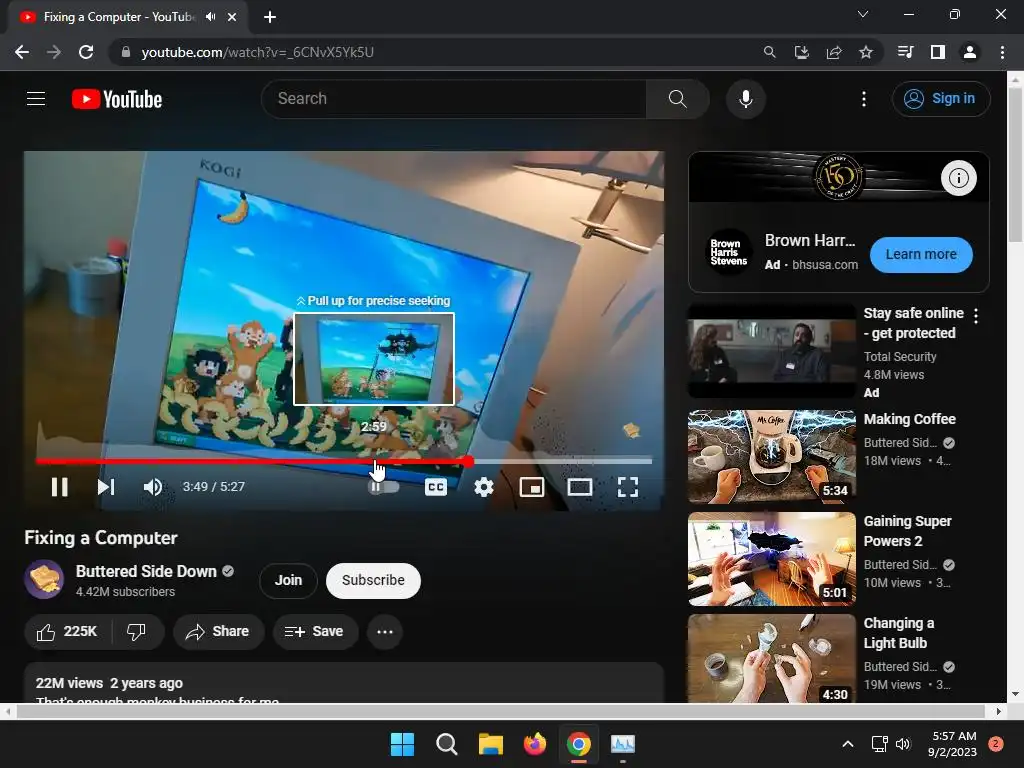Install app icon in address bar

(801, 52)
